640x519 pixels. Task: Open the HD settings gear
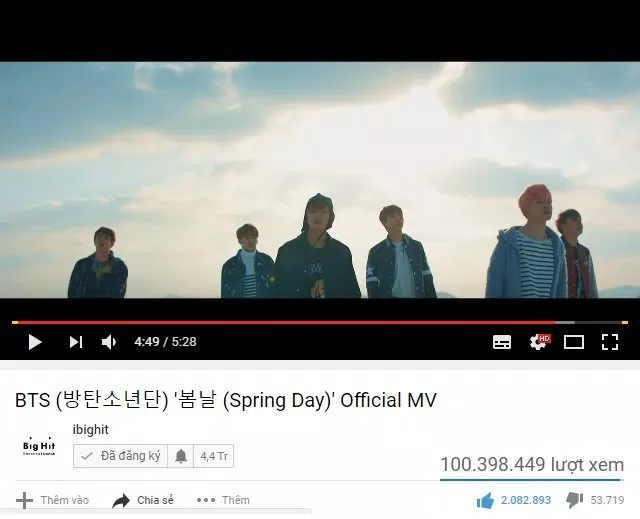539,342
